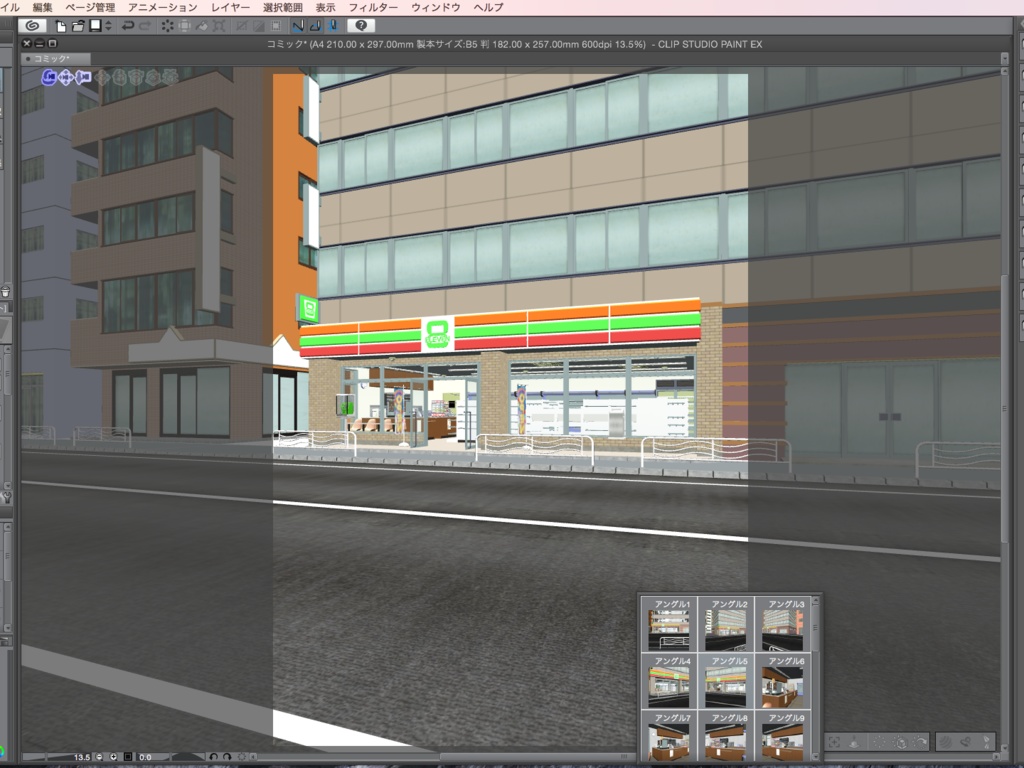Save the document via toolbar icon
Screen dimensions: 1024x768
tap(95, 25)
